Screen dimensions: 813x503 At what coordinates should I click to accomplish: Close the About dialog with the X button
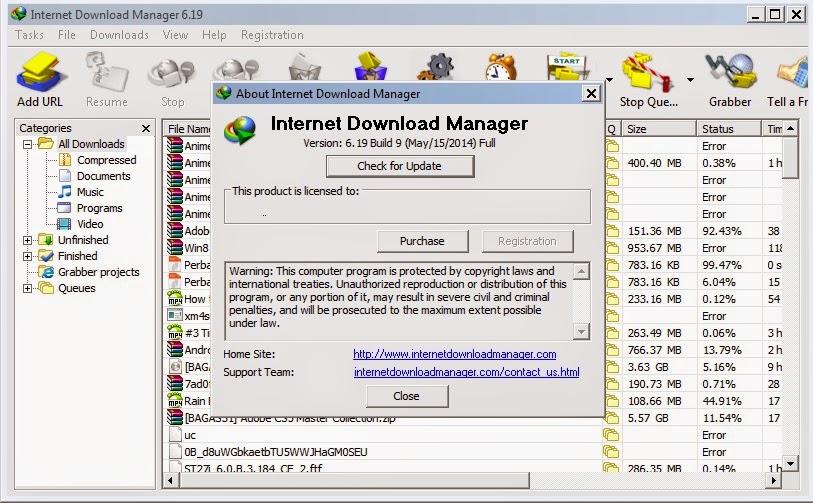click(x=591, y=93)
